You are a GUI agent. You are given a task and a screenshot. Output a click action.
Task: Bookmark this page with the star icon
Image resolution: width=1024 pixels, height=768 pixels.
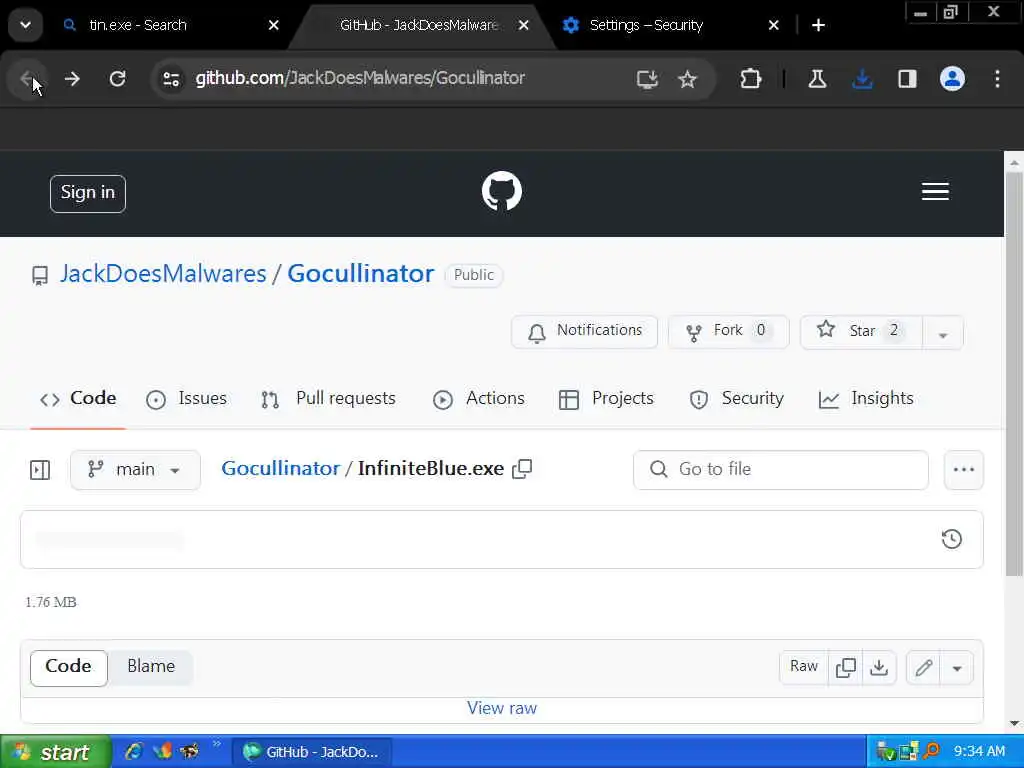click(687, 79)
